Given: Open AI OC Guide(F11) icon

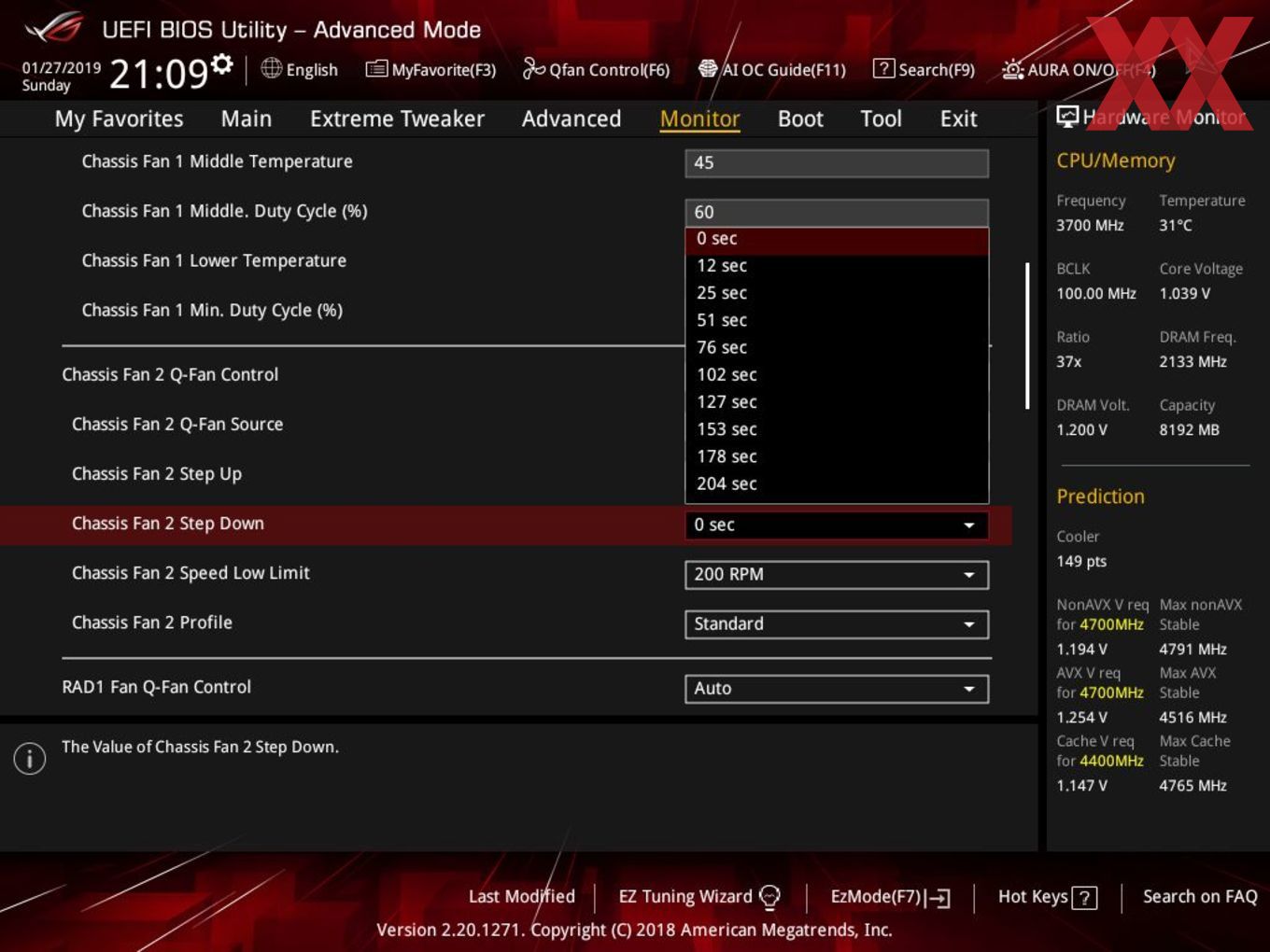Looking at the screenshot, I should (708, 69).
